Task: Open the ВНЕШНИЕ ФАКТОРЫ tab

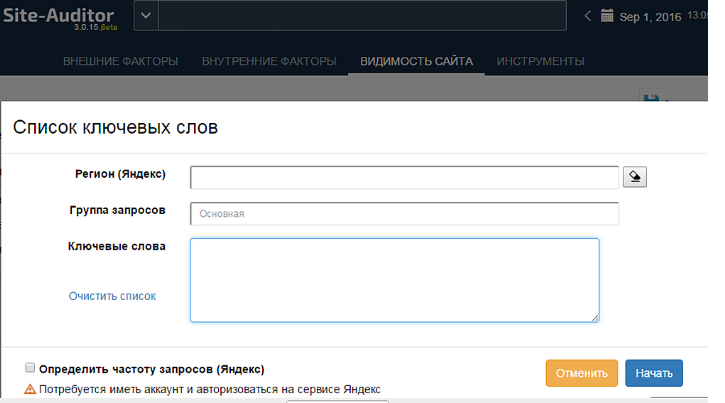Action: (120, 62)
